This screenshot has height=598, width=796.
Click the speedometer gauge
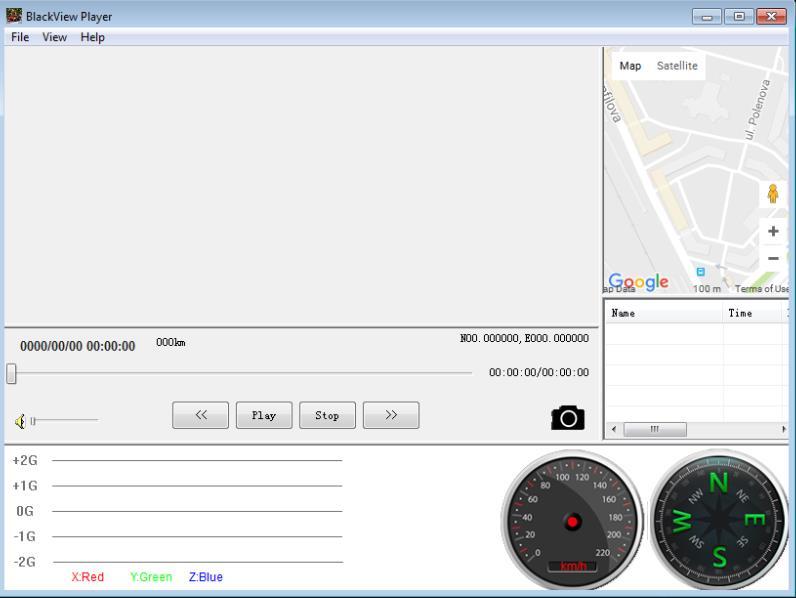pyautogui.click(x=573, y=520)
